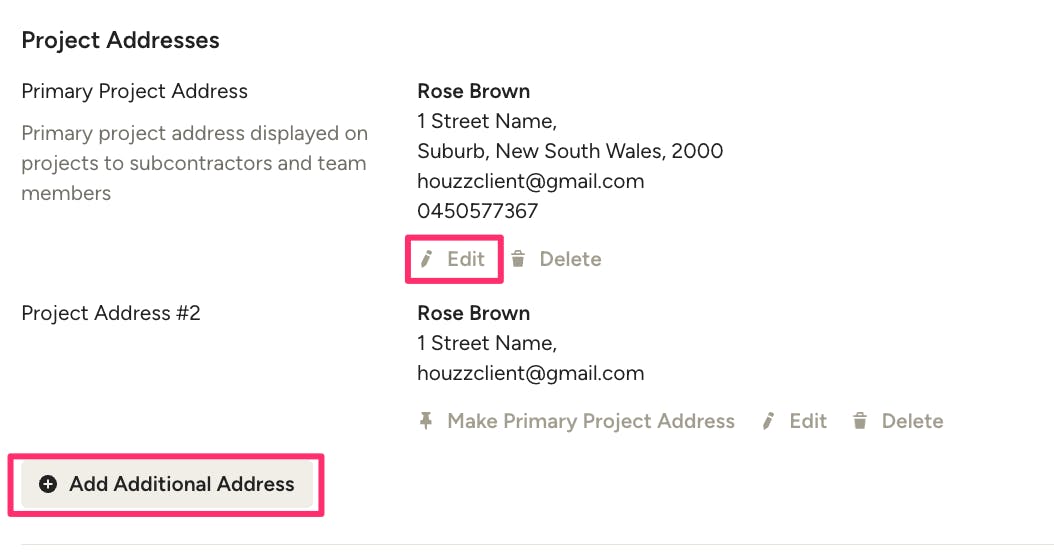Click the pencil icon for Project Address #2

[x=768, y=421]
